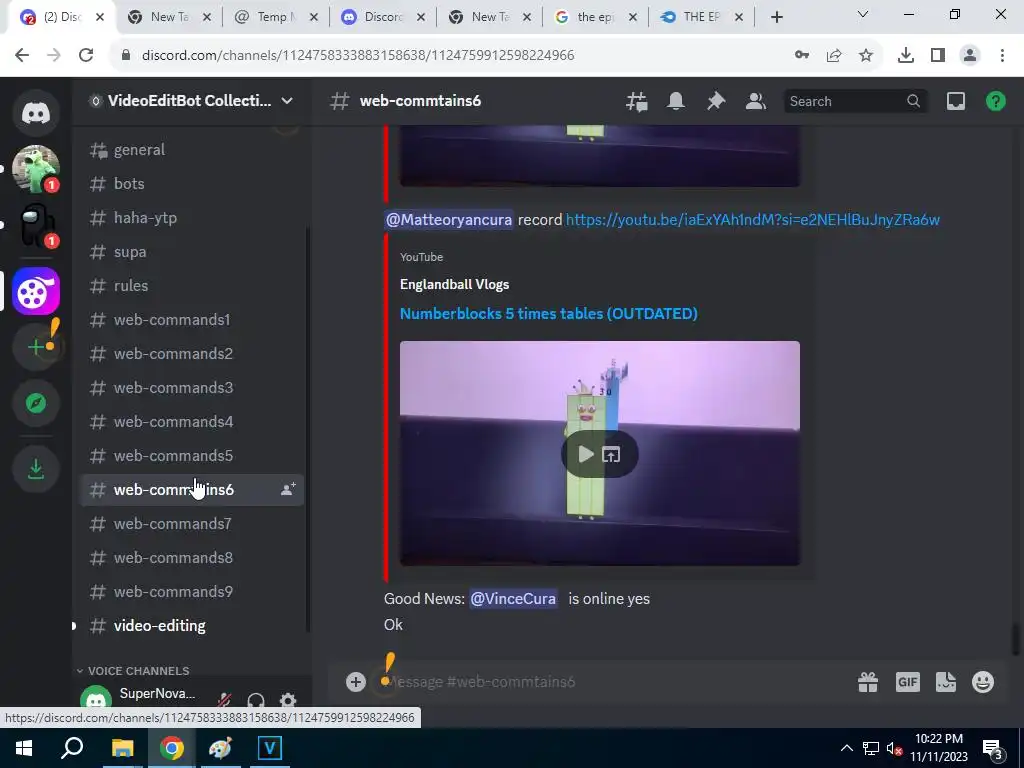Image resolution: width=1024 pixels, height=768 pixels.
Task: Open Numberblocks 5 times tables title link
Action: point(549,313)
